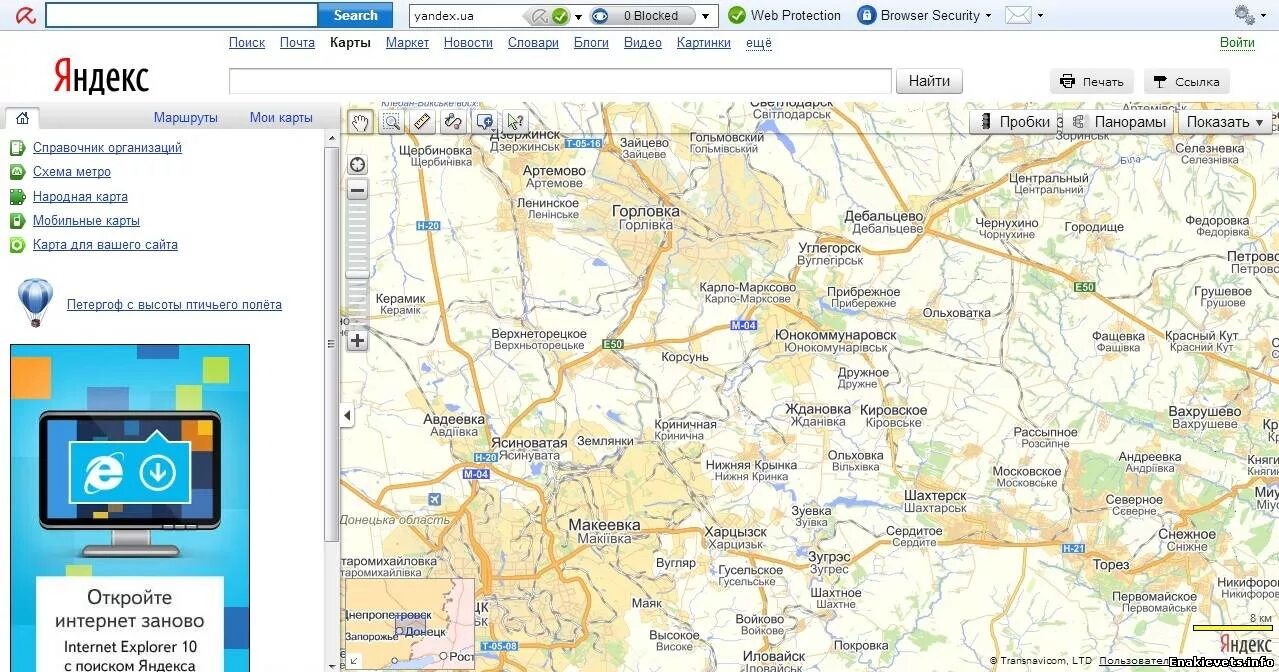Click the Internet Explorer 10 ad banner

click(x=130, y=508)
